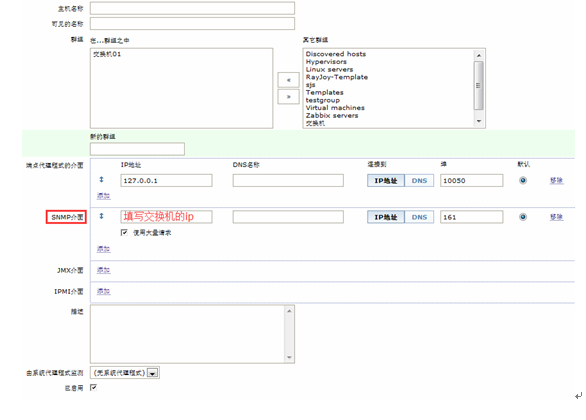Click scroll up arrow of groups list

478,56
